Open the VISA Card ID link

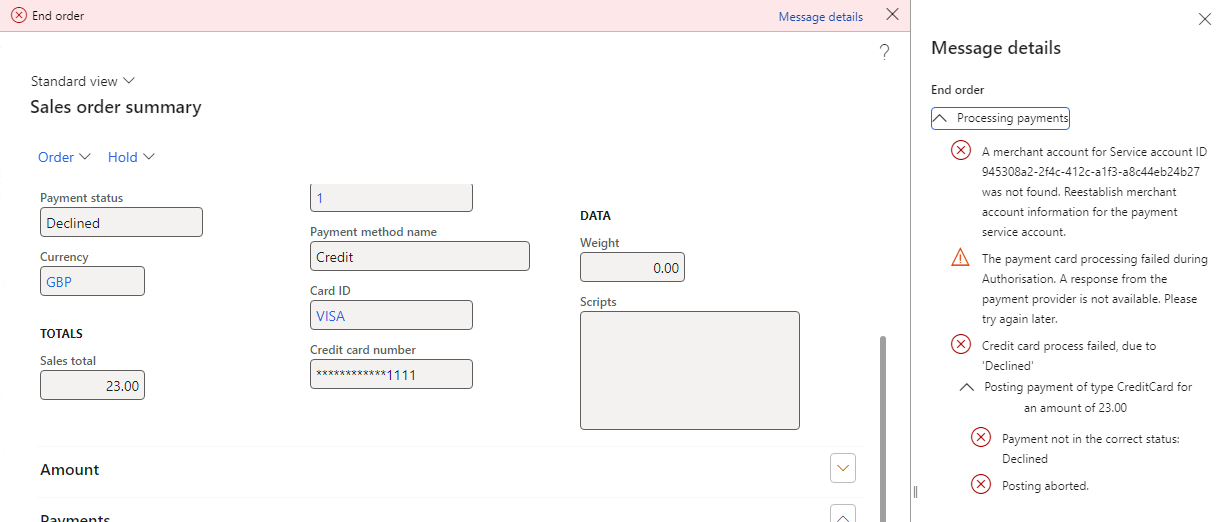pos(330,315)
